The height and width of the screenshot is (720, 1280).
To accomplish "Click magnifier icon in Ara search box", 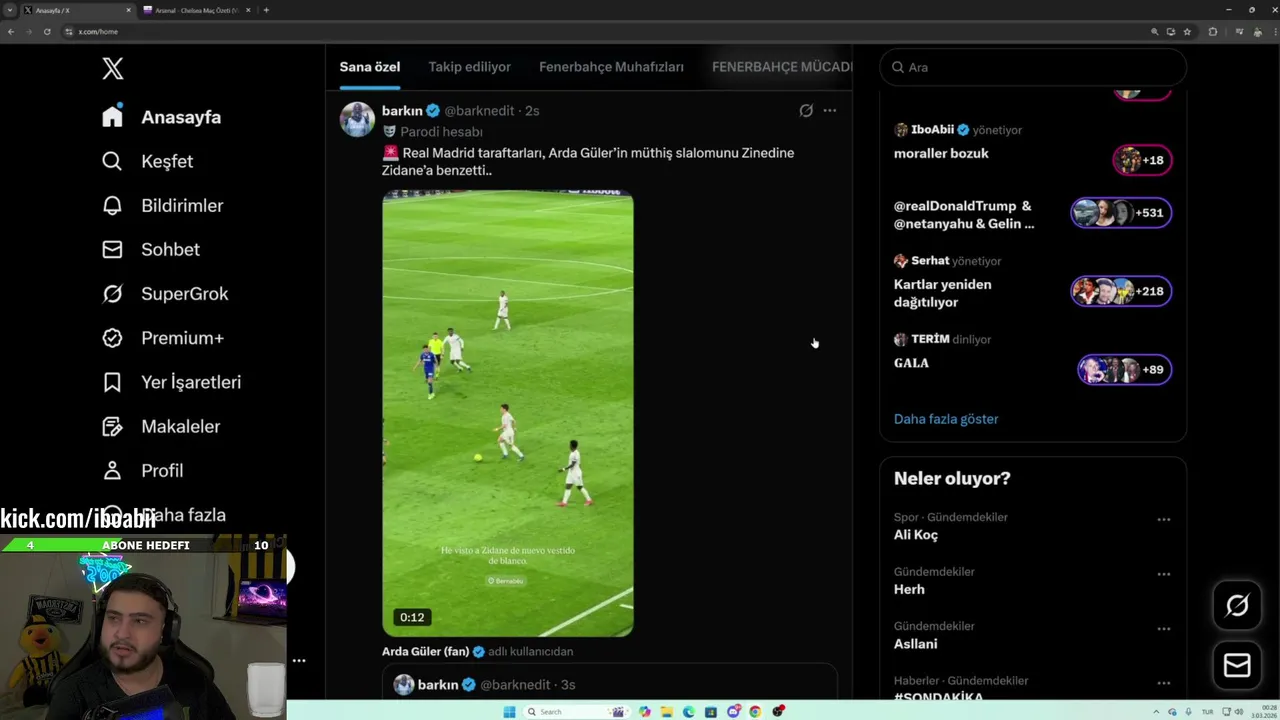I will (897, 67).
